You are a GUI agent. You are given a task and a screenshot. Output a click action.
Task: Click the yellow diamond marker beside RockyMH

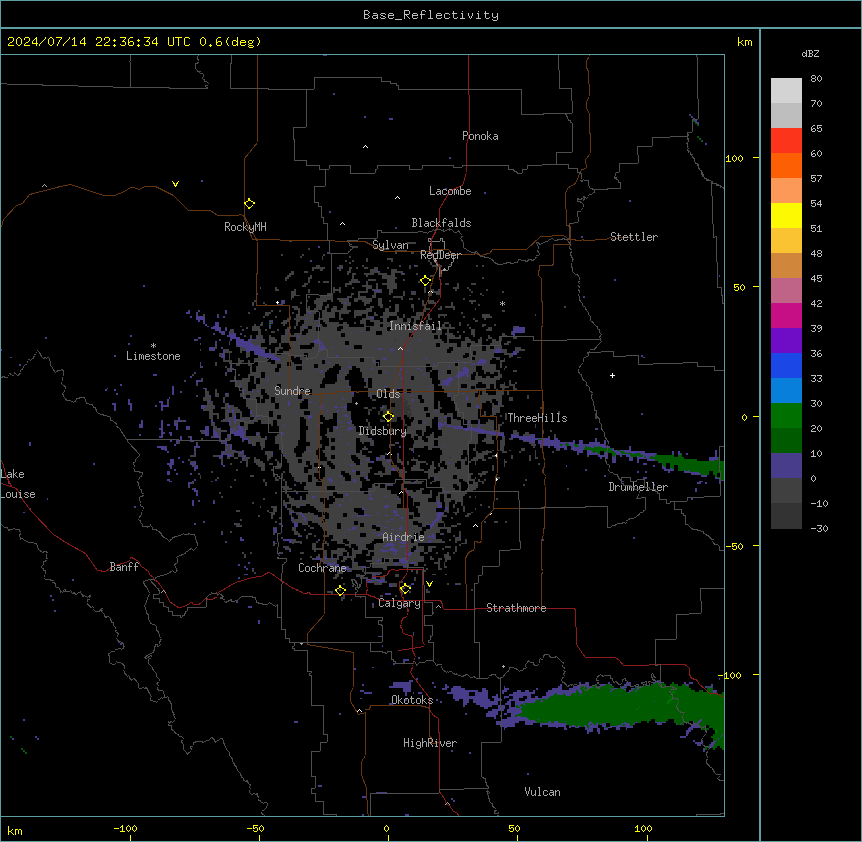click(249, 203)
